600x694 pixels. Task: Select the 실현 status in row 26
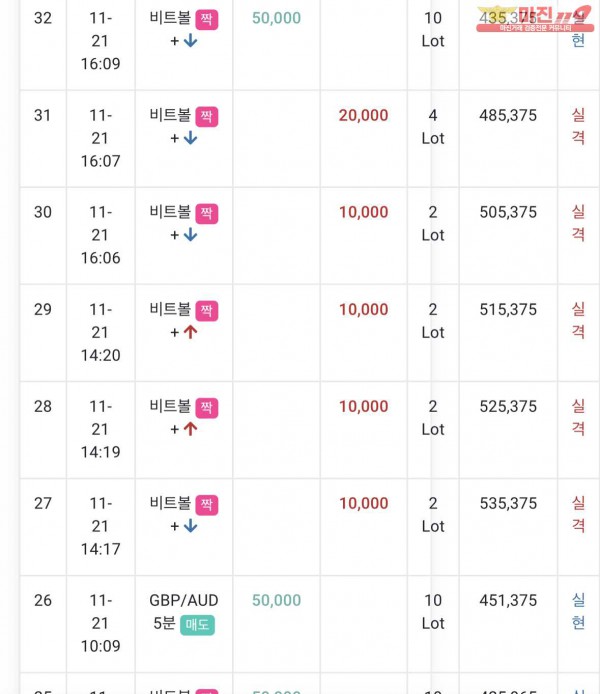578,611
